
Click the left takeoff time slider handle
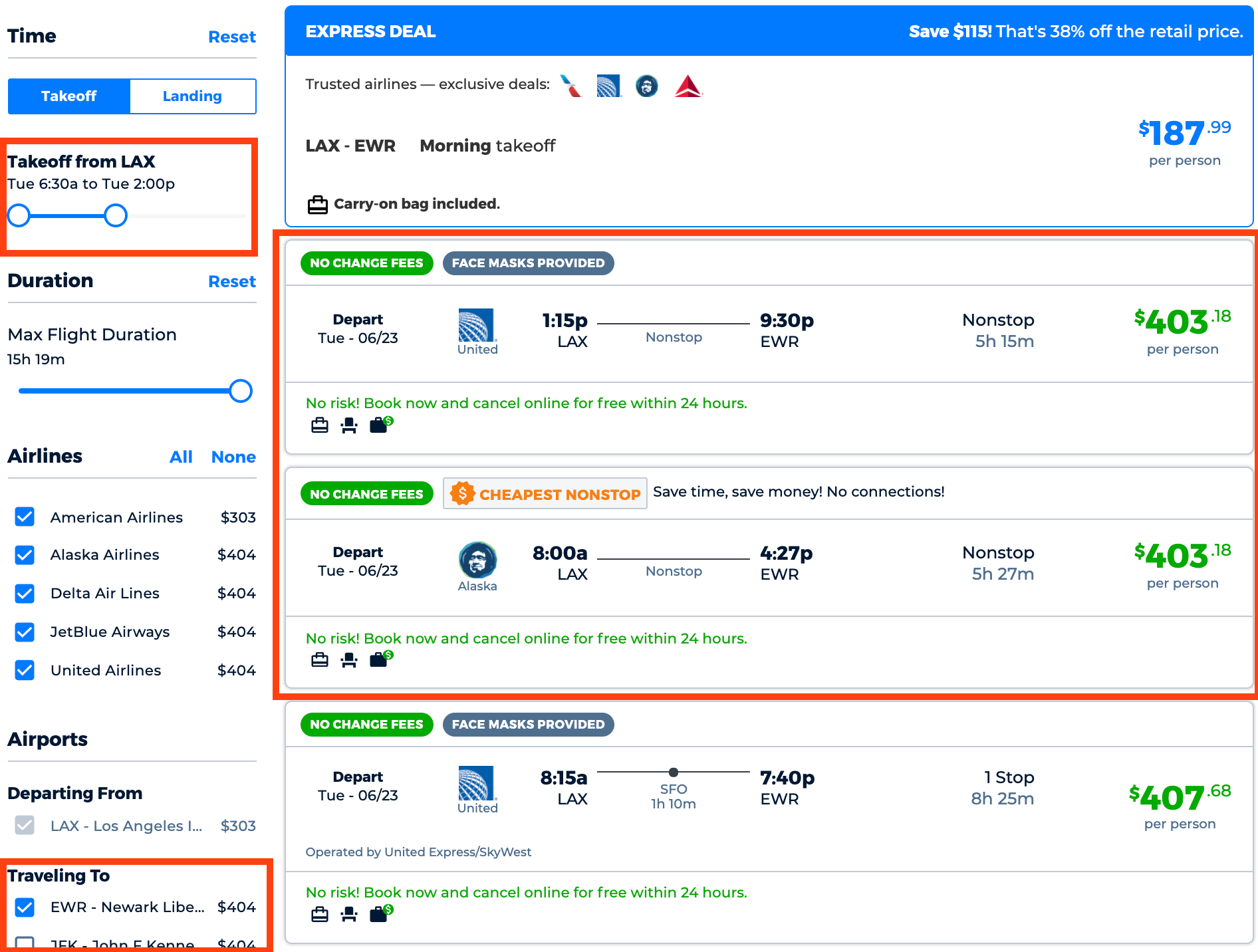pos(19,215)
